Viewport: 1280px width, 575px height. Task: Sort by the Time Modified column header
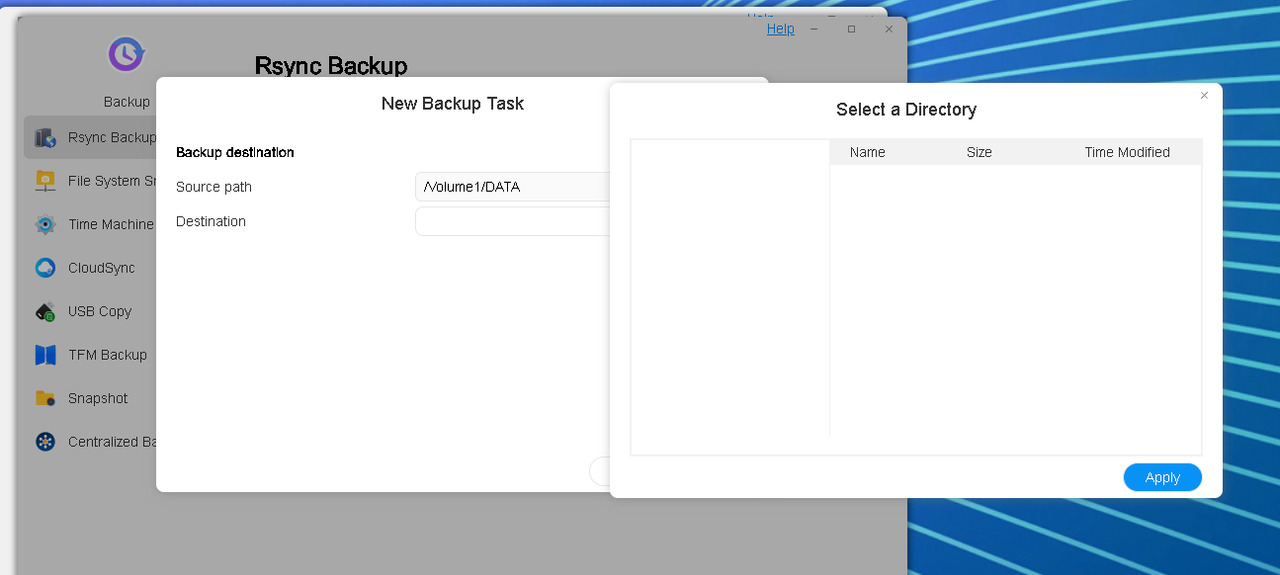click(1127, 152)
